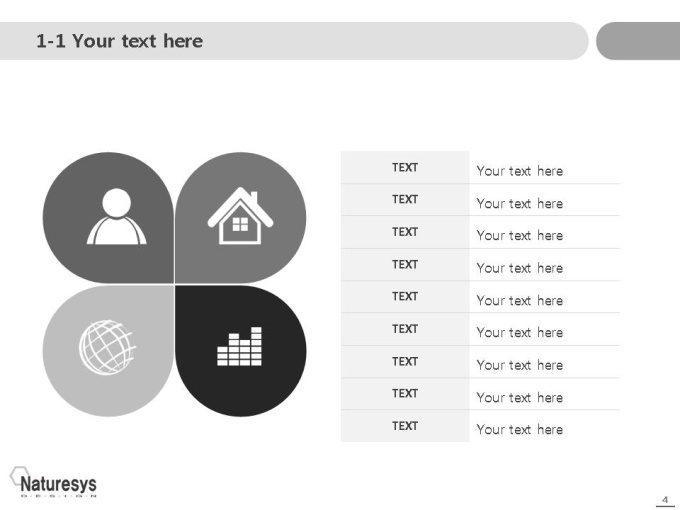Viewport: 680px width, 510px height.
Task: Click the wireframe globe icon
Action: click(x=107, y=347)
